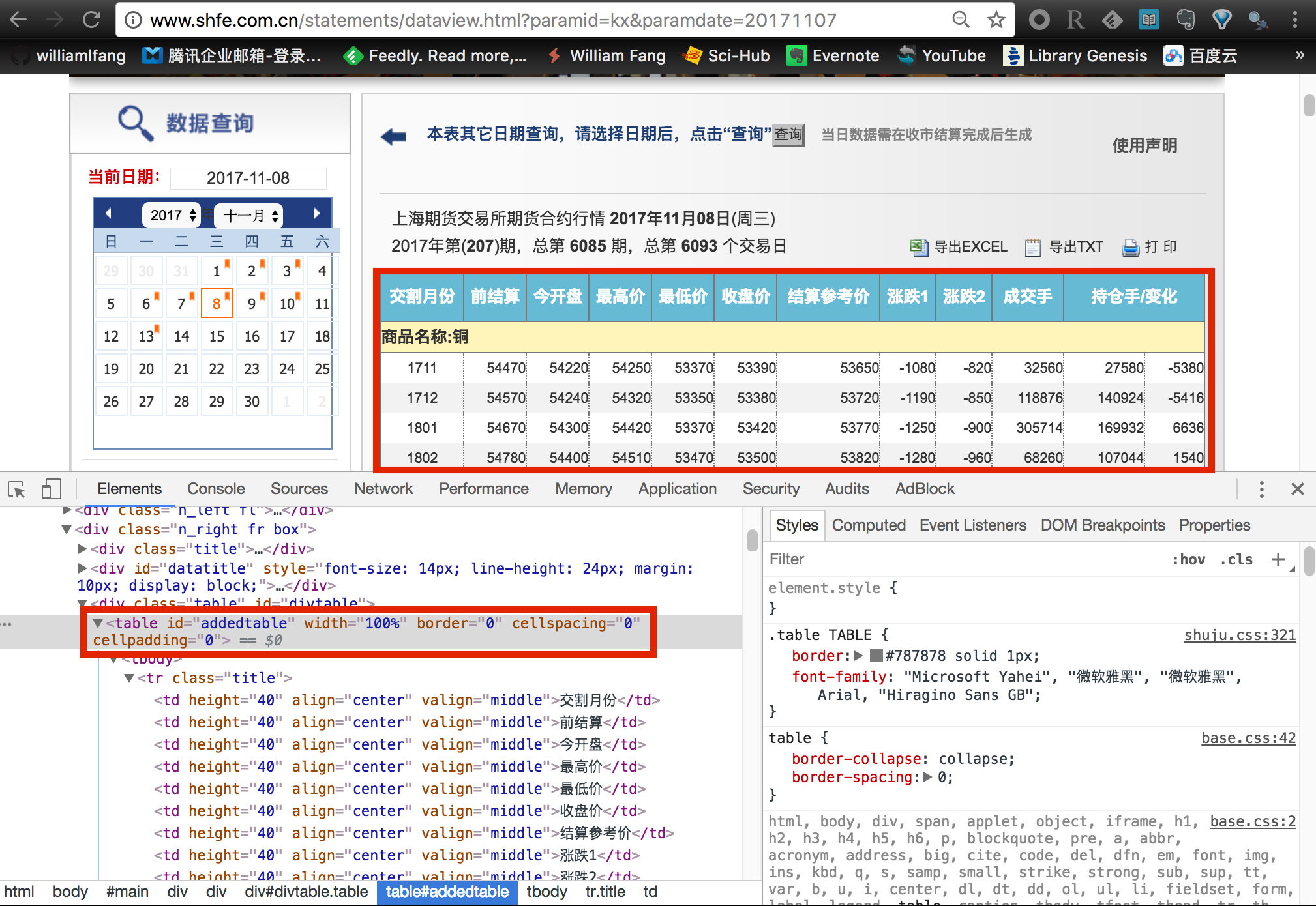Toggle the :hov element state panel
Image resolution: width=1316 pixels, height=906 pixels.
(1189, 559)
